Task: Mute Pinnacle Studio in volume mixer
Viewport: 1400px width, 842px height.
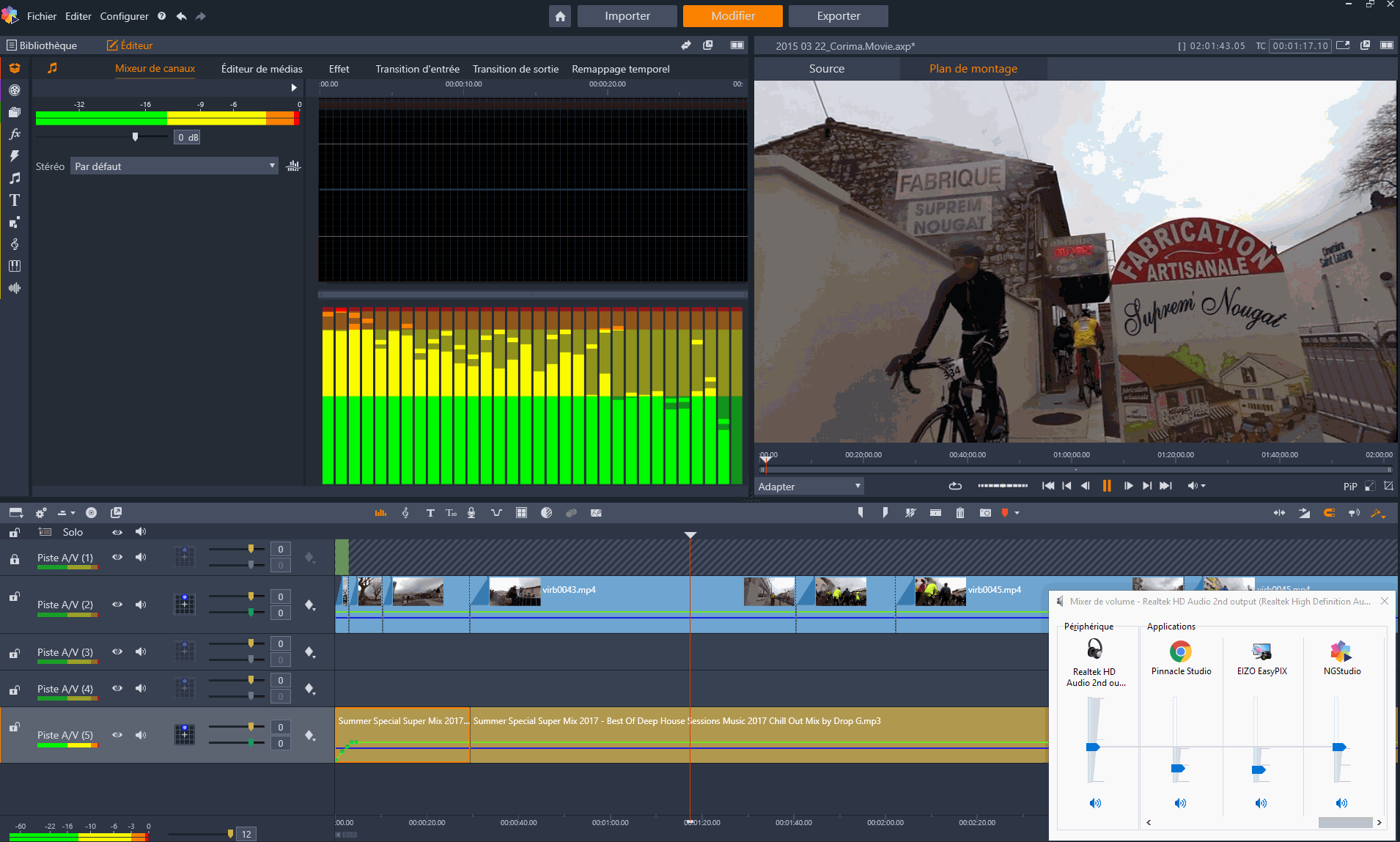Action: (x=1180, y=803)
